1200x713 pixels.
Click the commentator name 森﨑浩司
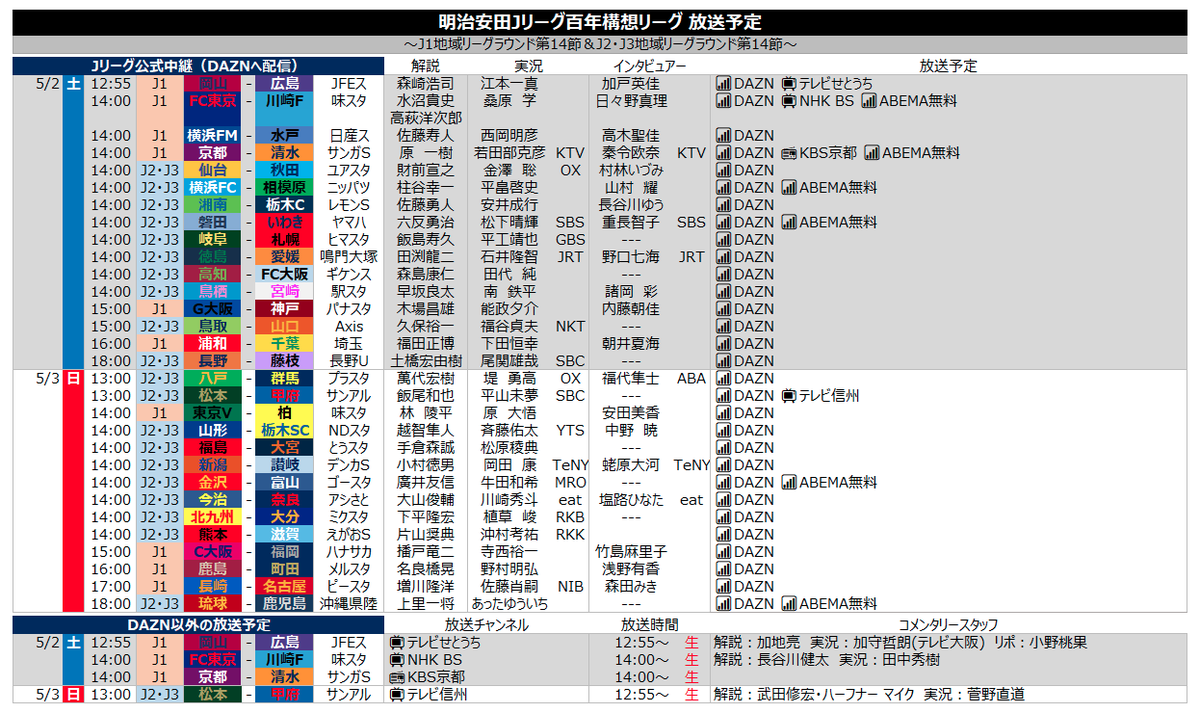click(x=426, y=84)
